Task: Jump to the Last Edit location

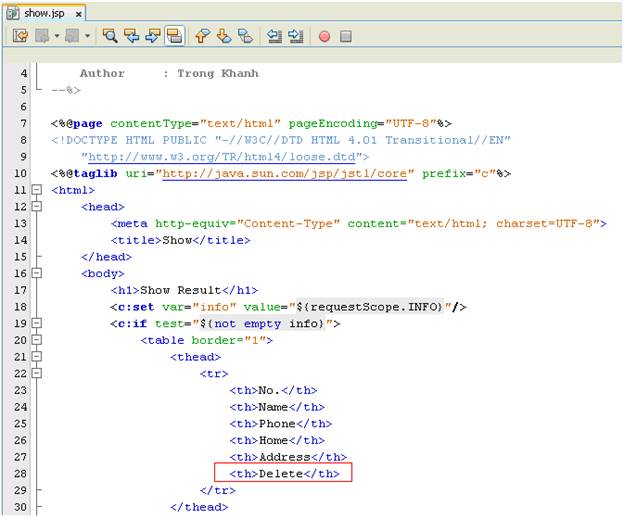Action: point(20,36)
